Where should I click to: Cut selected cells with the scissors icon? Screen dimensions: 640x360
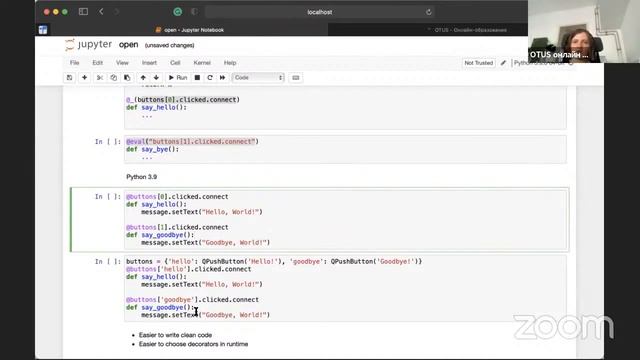point(100,78)
